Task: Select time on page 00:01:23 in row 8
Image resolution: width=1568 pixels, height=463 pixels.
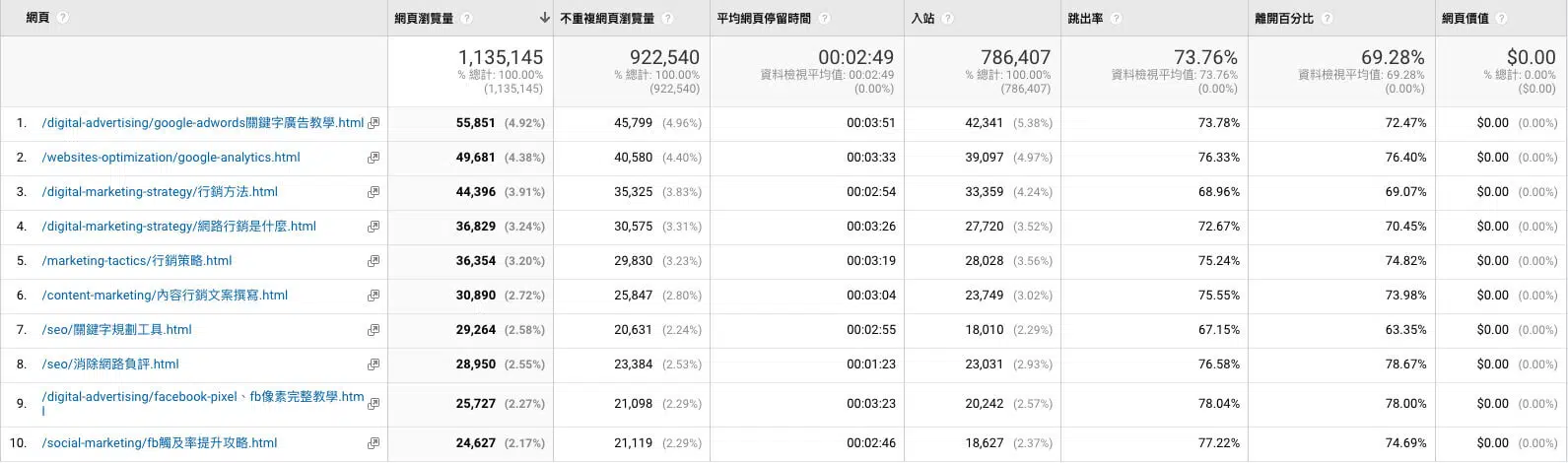Action: (871, 364)
